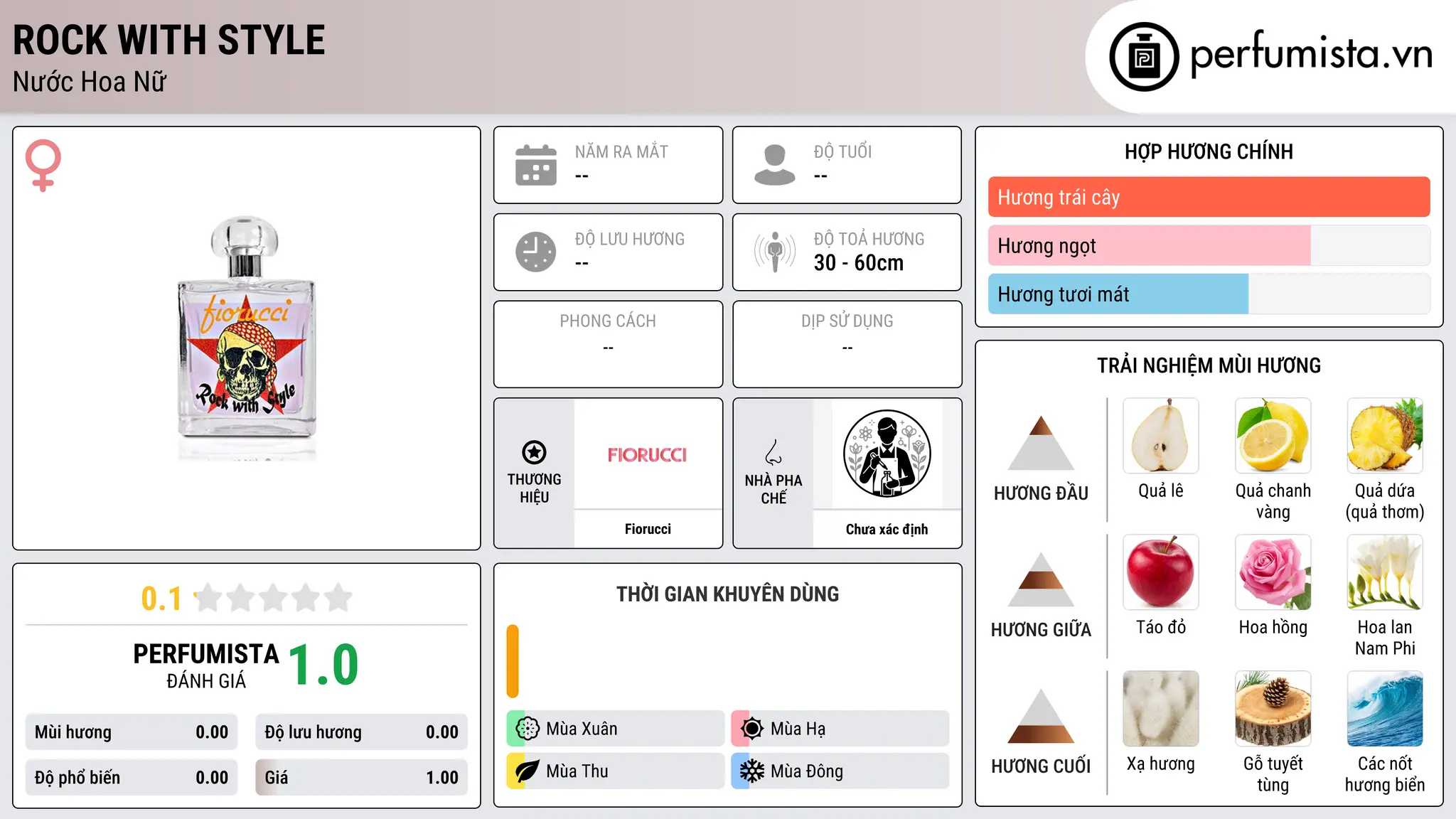1456x819 pixels.
Task: Click the person icon beside Độ tuổi
Action: point(775,165)
